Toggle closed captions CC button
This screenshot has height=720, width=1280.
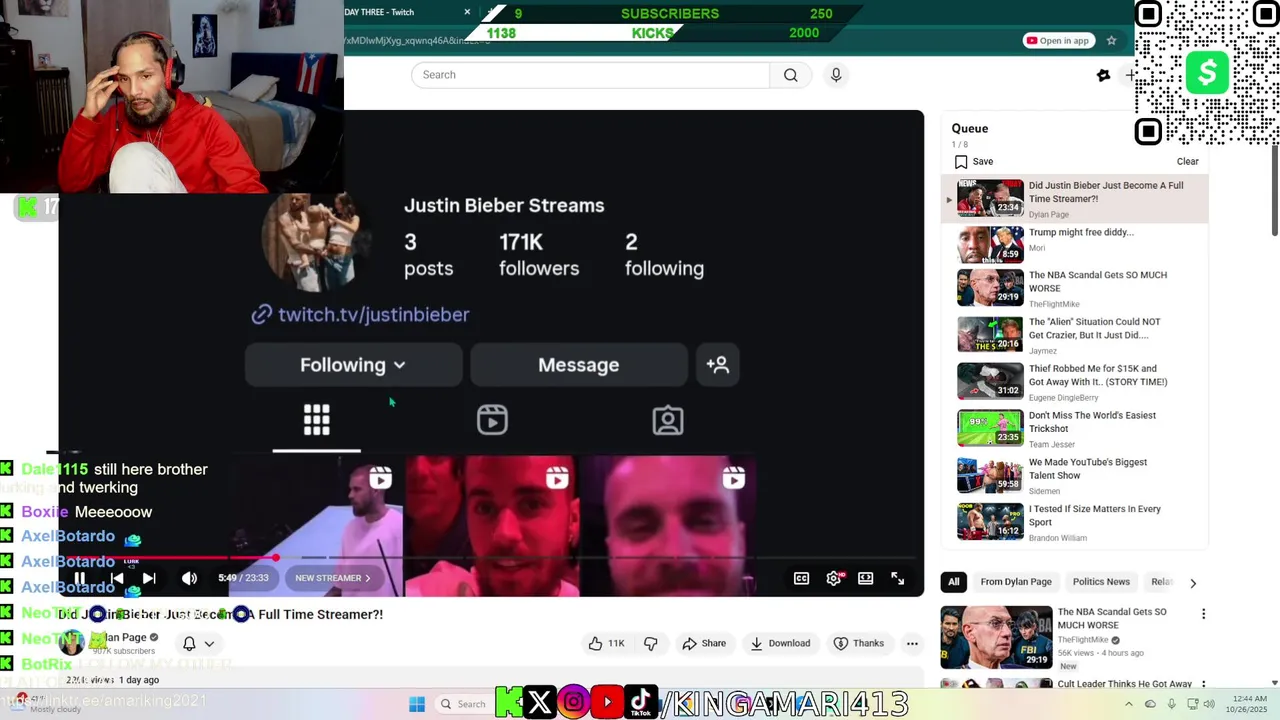click(801, 578)
